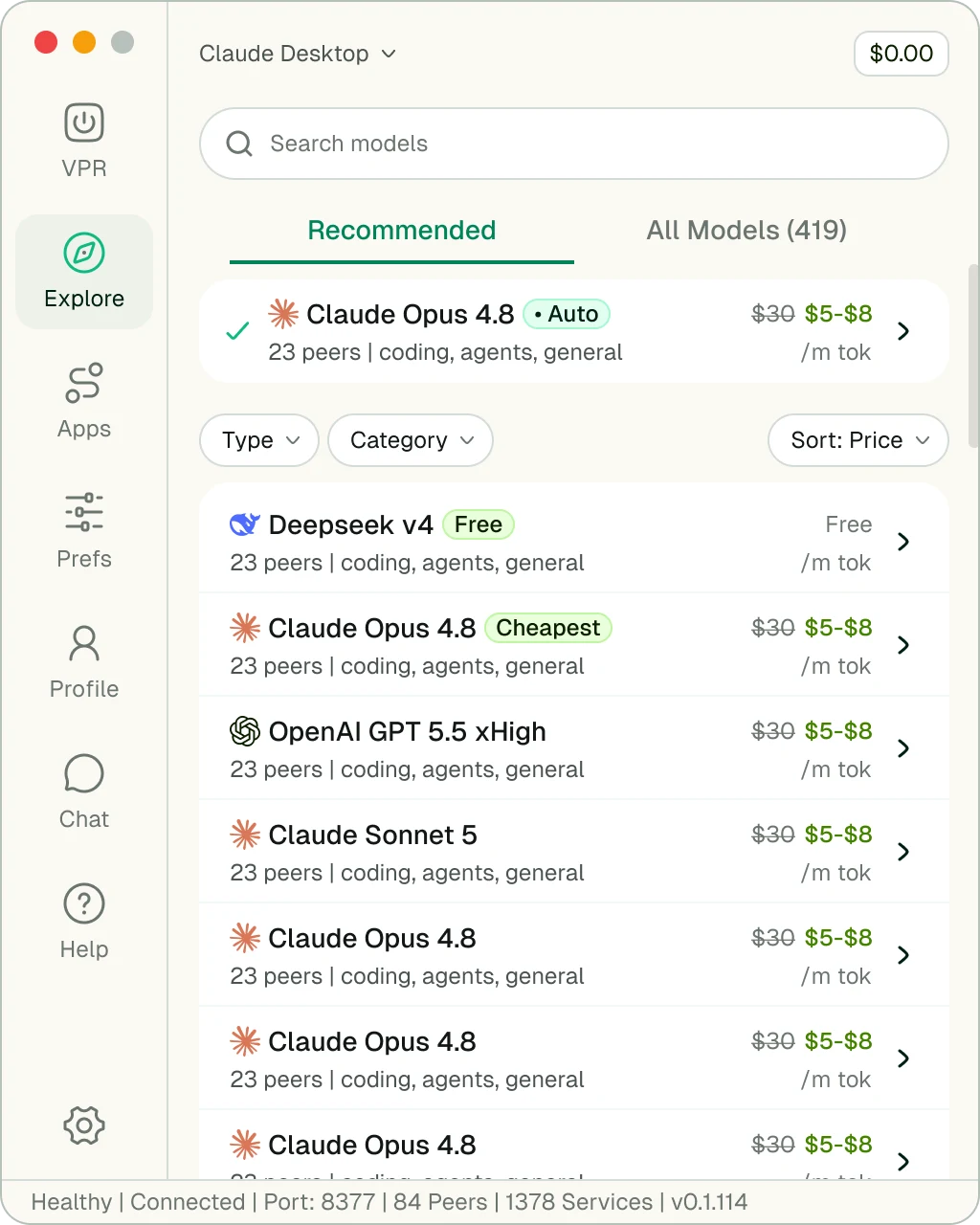Switch to the Recommended tab
Viewport: 980px width, 1225px height.
402,231
